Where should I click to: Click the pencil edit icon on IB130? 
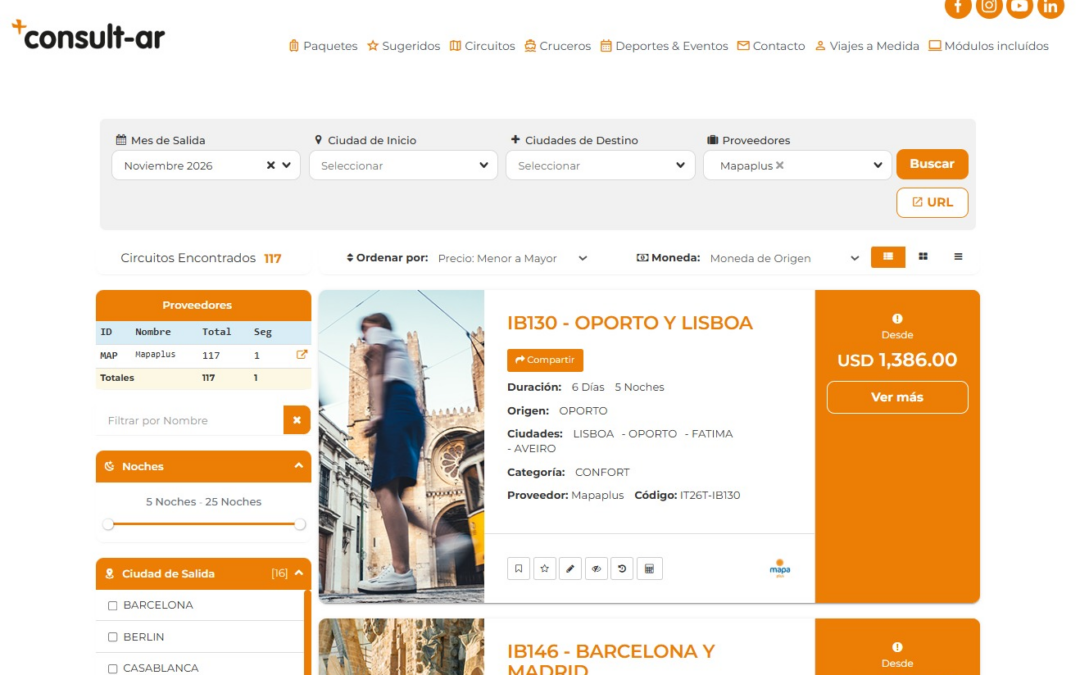[x=570, y=569]
